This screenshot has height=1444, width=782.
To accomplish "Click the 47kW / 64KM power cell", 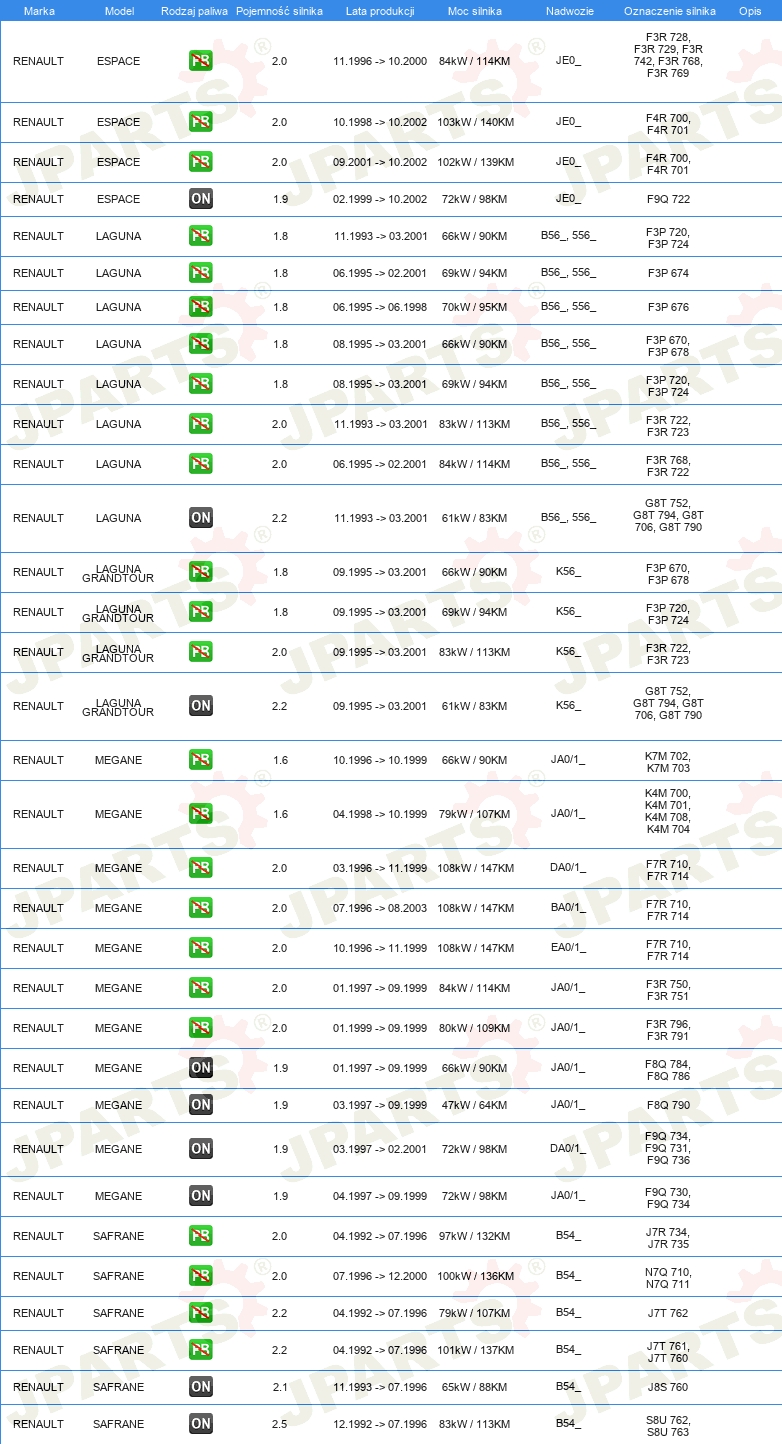I will [x=474, y=1105].
